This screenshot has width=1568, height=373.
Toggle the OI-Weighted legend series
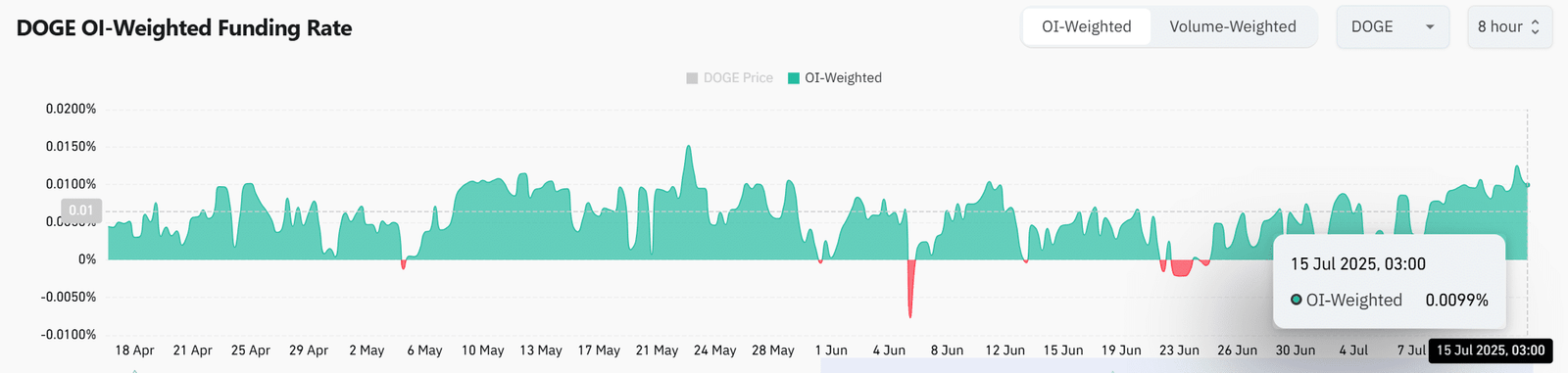(x=835, y=77)
